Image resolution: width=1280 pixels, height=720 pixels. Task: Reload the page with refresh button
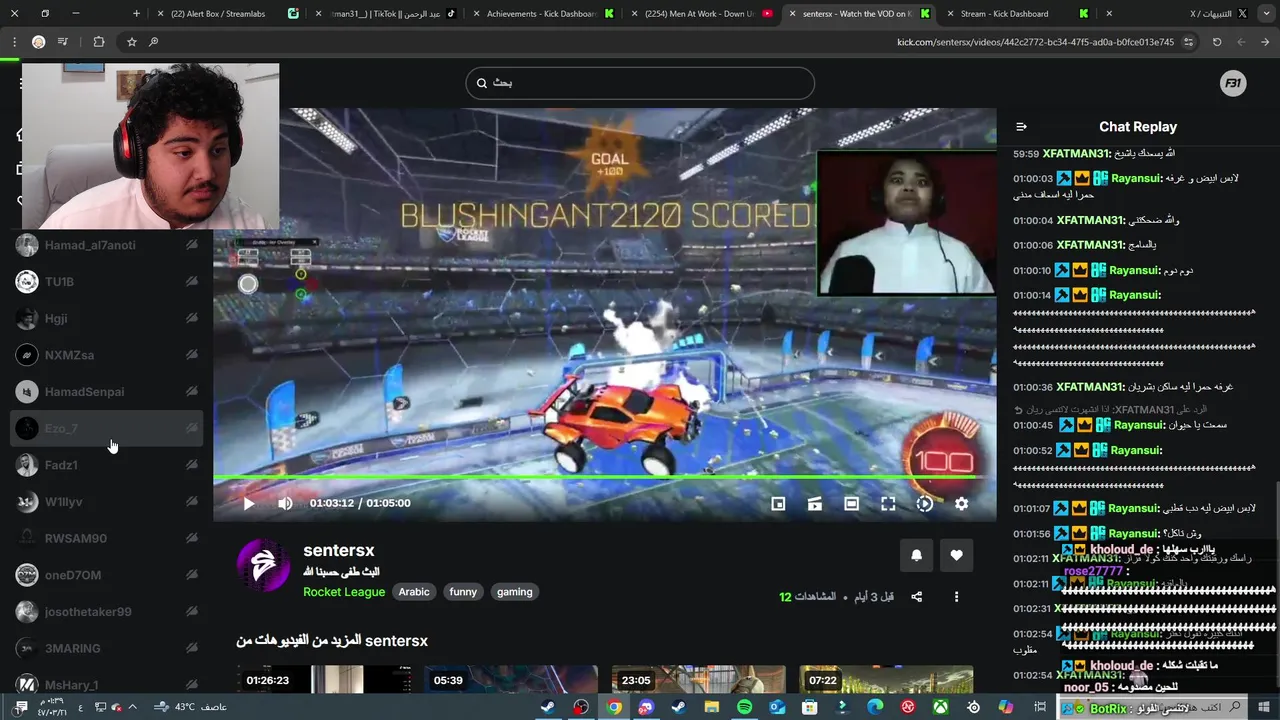click(1217, 42)
